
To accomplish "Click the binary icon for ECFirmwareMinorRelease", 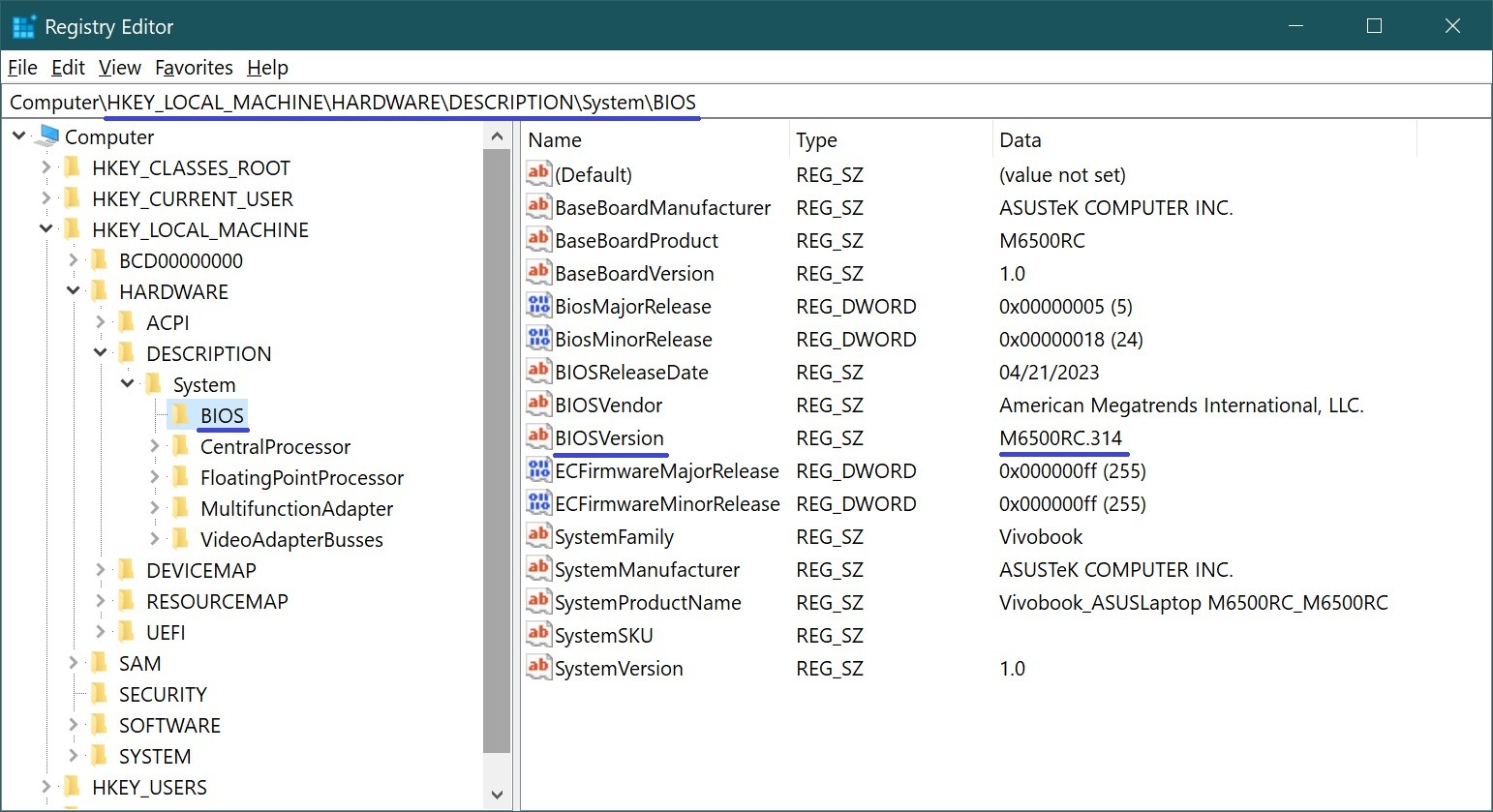I will point(538,503).
